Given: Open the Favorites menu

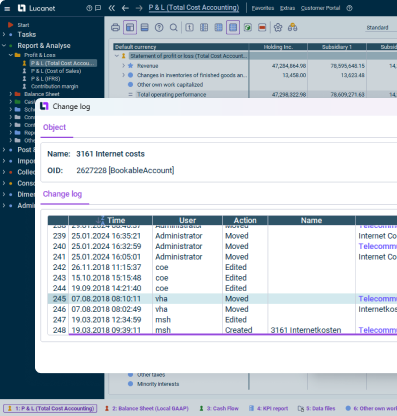Looking at the screenshot, I should pyautogui.click(x=263, y=8).
